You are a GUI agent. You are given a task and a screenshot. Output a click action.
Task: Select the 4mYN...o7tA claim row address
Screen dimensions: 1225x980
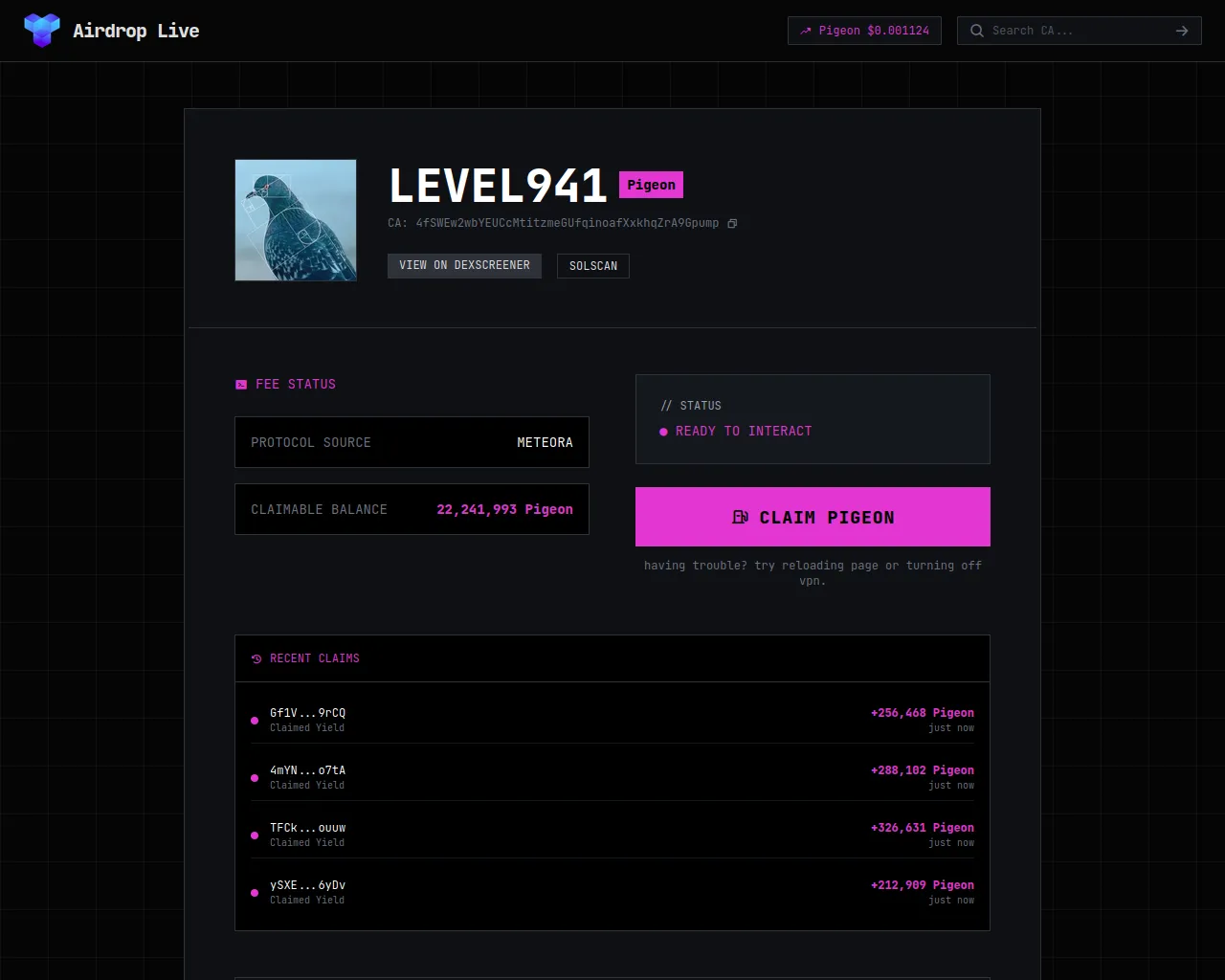(307, 770)
